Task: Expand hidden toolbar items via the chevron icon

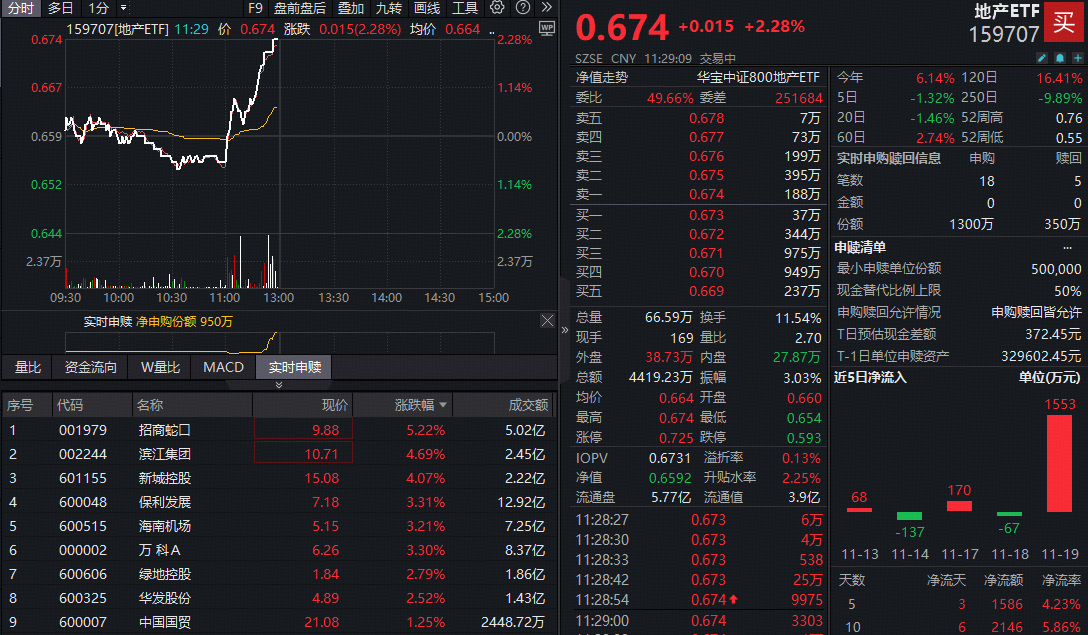Action: pyautogui.click(x=545, y=8)
